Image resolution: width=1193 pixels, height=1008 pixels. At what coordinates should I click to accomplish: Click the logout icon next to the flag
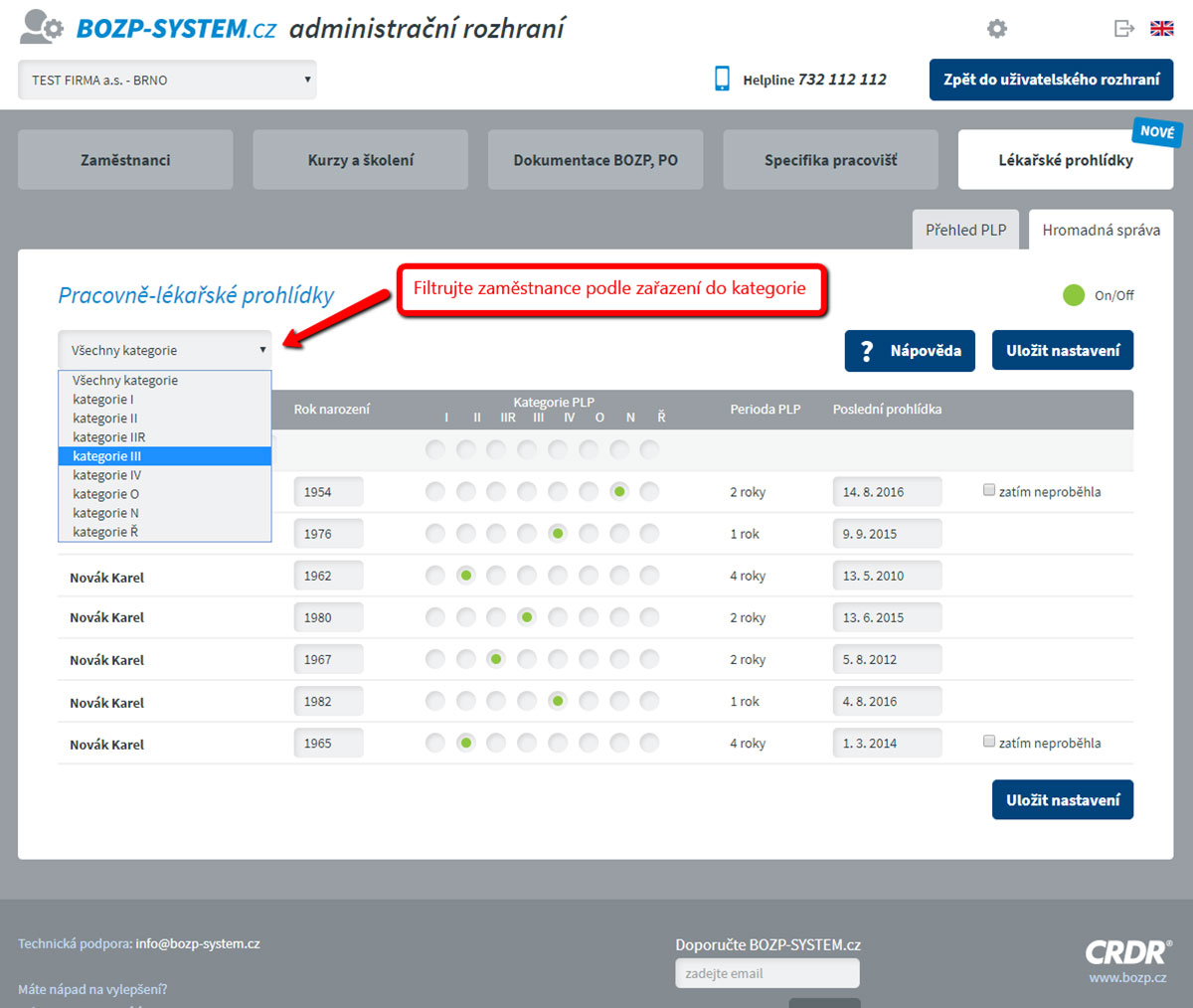tap(1124, 28)
